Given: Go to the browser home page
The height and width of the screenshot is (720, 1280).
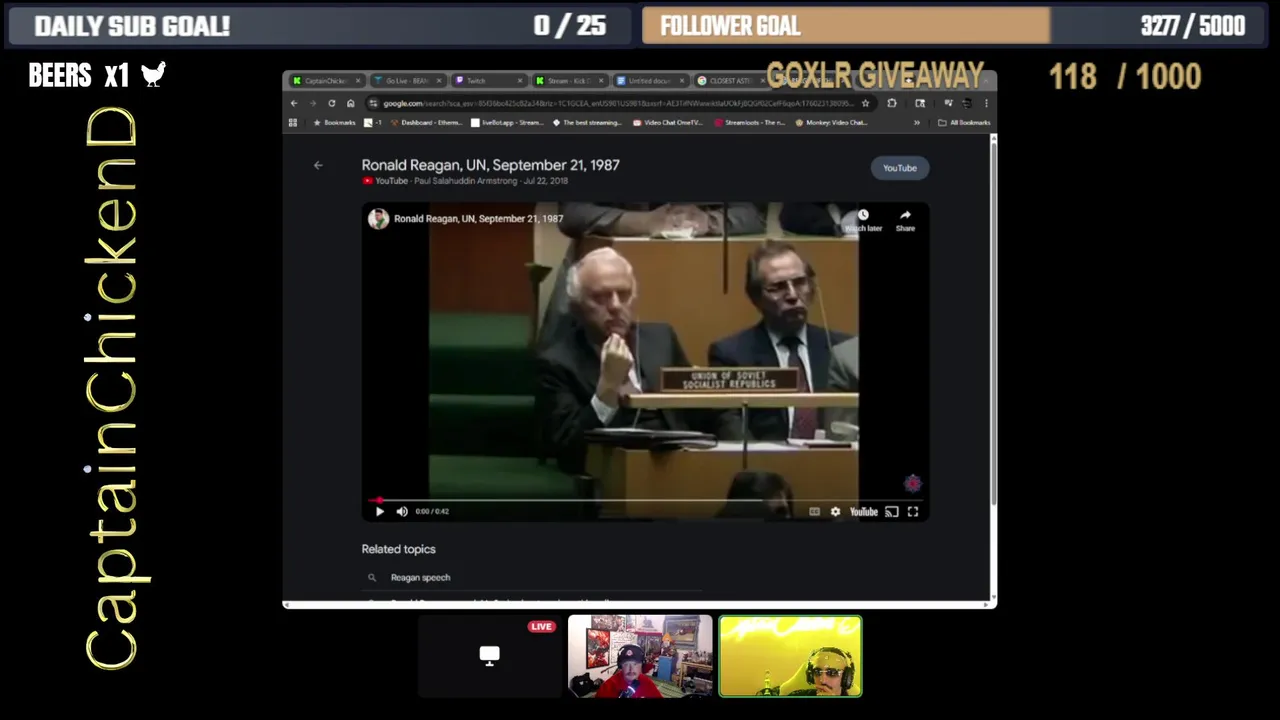Looking at the screenshot, I should [x=350, y=103].
